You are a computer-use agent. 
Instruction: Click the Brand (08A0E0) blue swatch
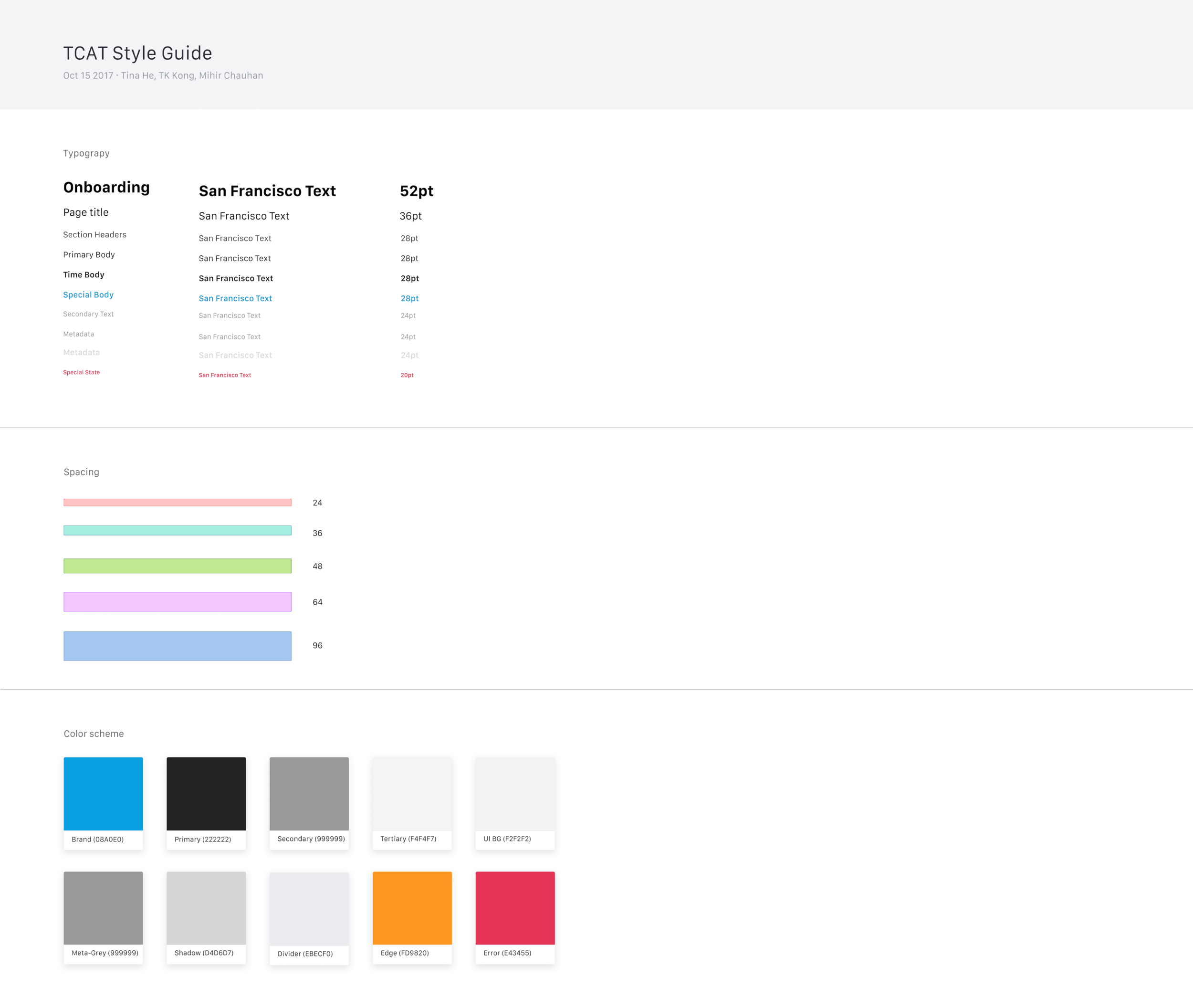point(103,793)
